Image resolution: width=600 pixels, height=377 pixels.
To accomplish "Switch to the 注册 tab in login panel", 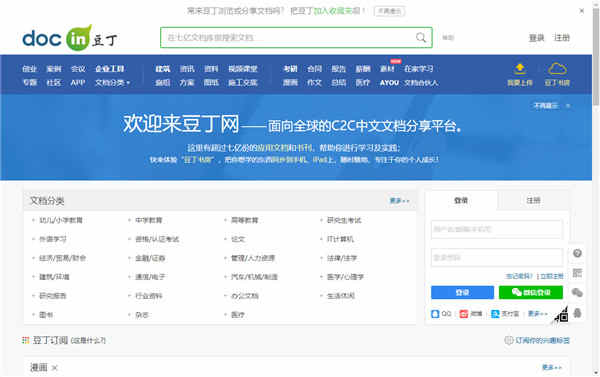I will [533, 200].
